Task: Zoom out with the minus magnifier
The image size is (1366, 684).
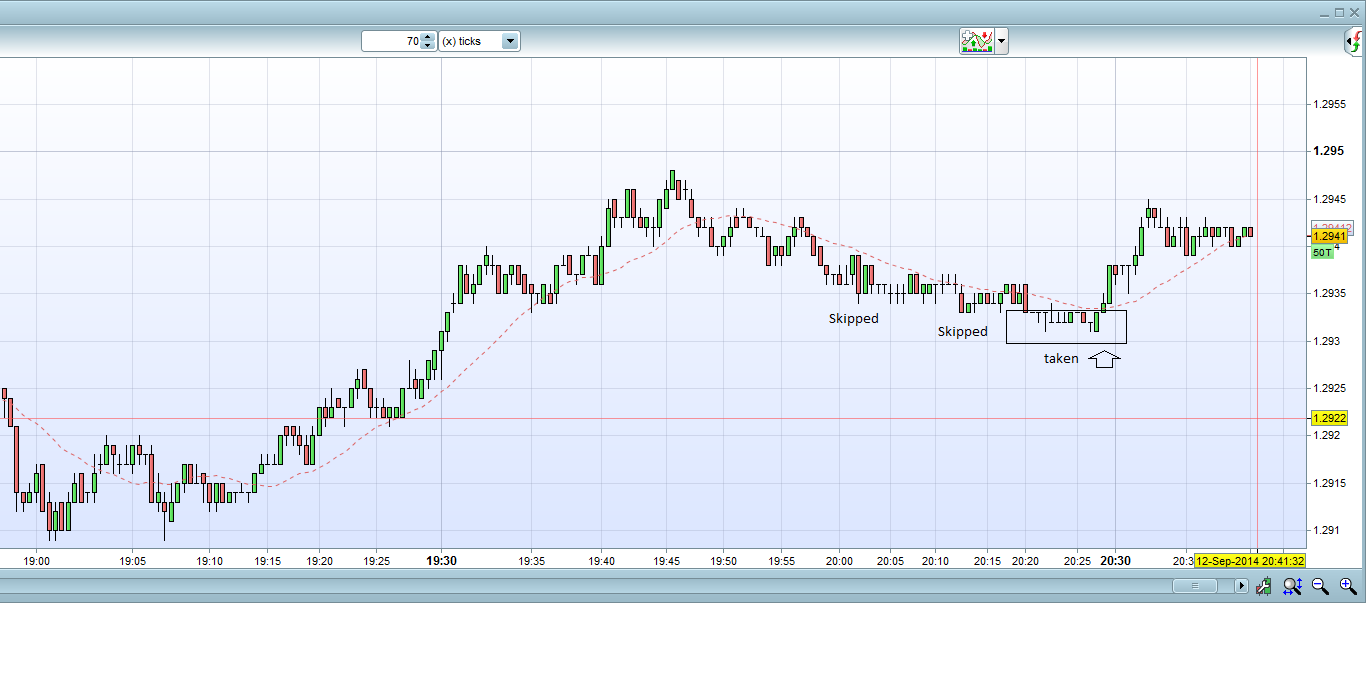Action: (1320, 587)
